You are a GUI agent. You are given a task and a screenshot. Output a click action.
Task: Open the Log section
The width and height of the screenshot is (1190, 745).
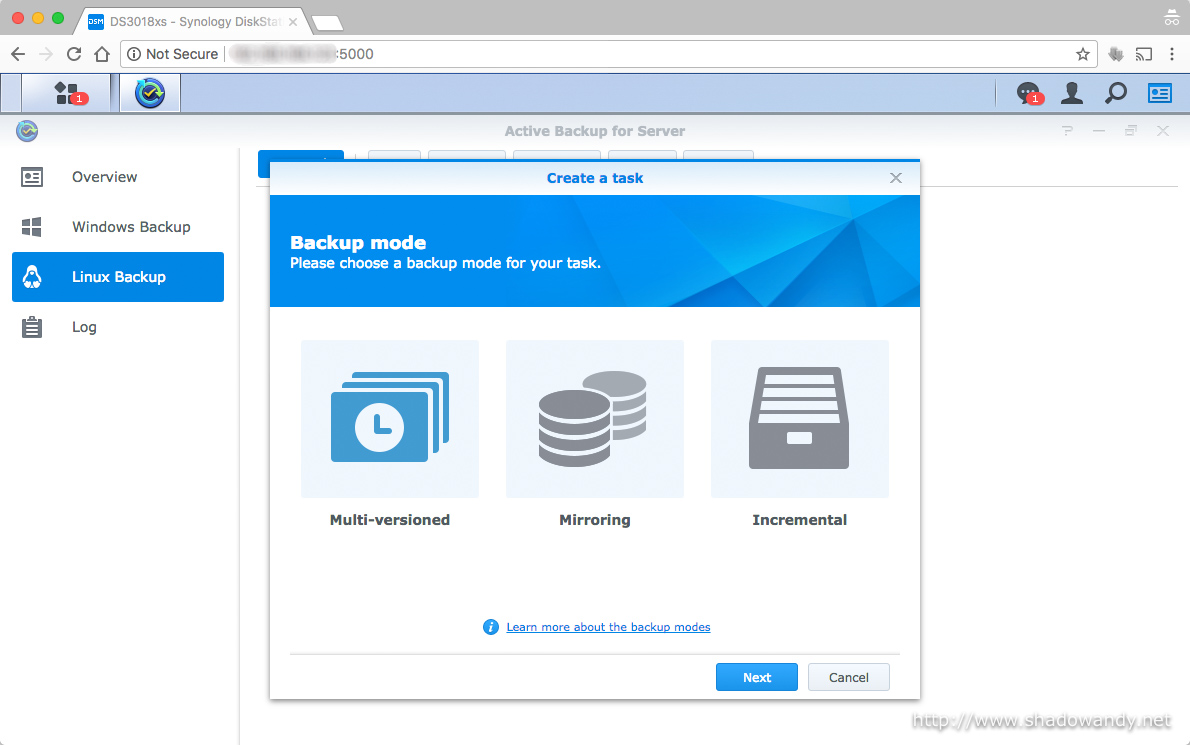(x=118, y=327)
